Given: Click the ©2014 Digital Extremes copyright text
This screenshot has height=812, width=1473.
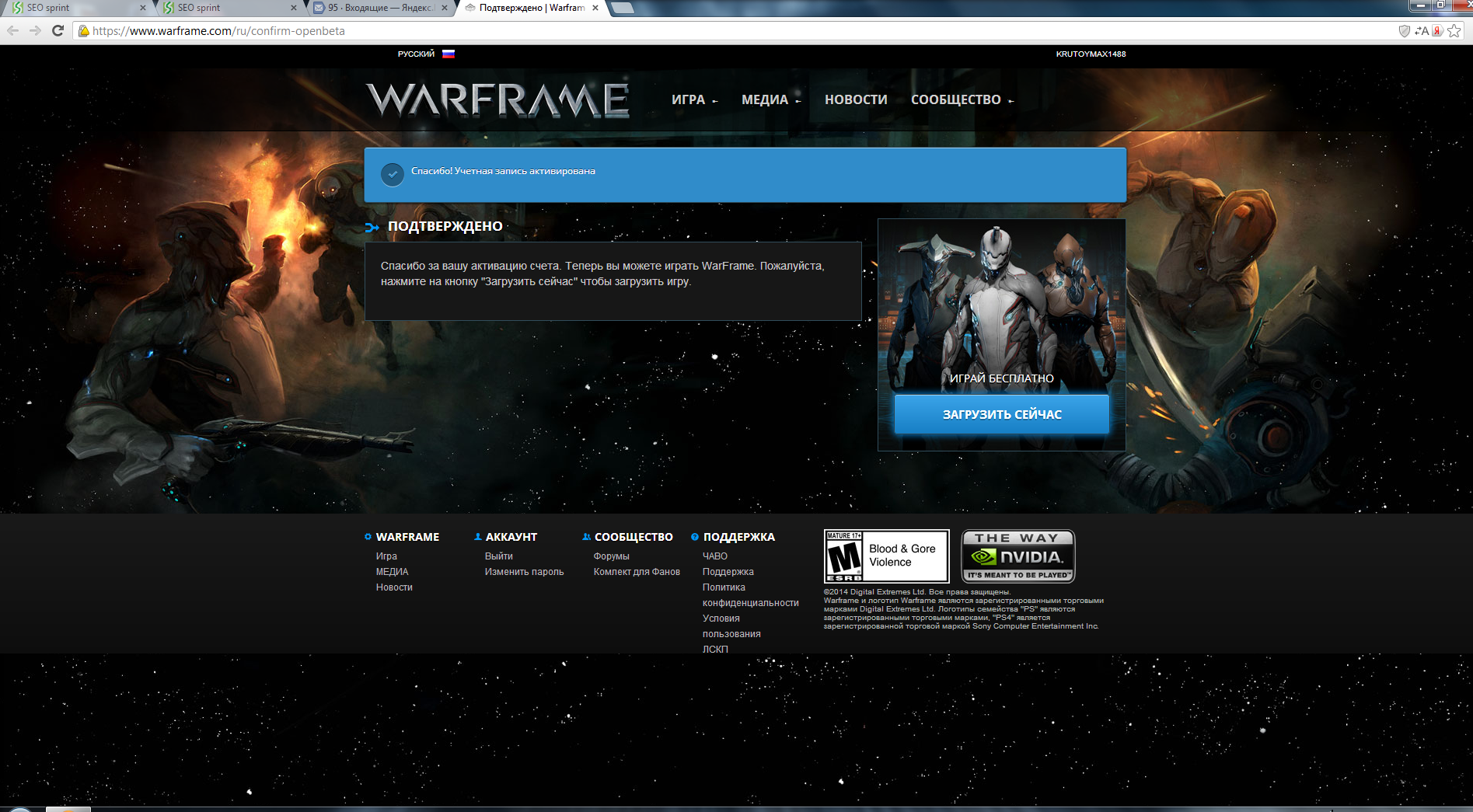Looking at the screenshot, I should tap(964, 609).
